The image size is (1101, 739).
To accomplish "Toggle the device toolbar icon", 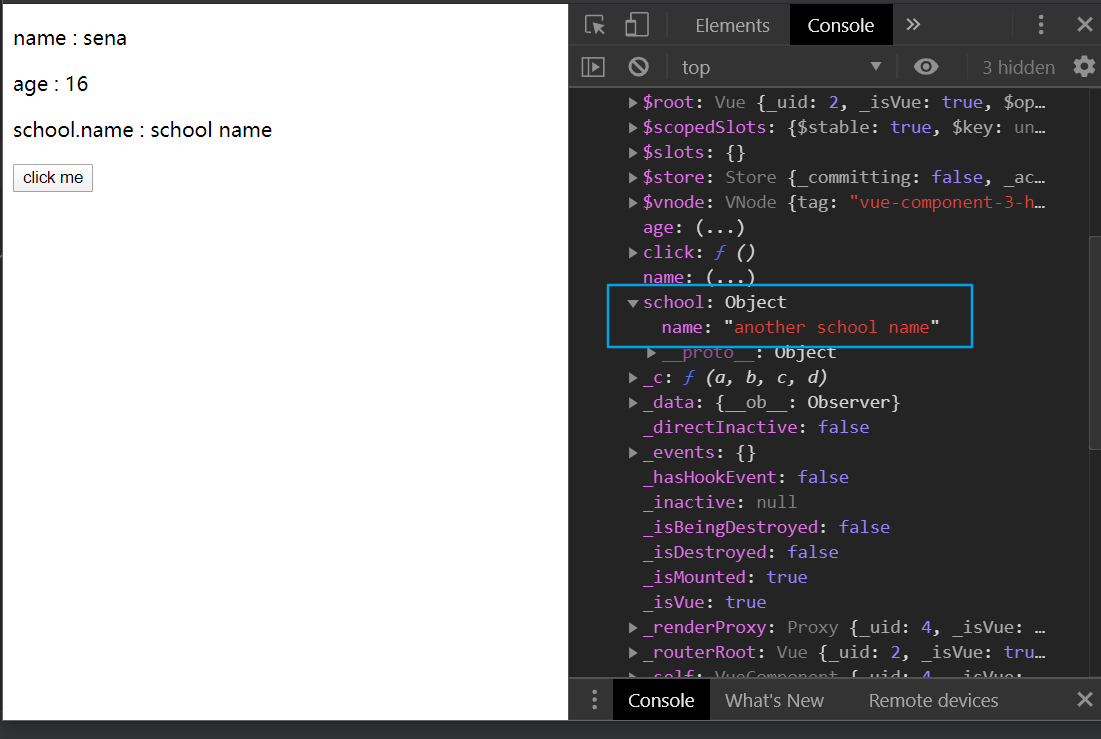I will [x=636, y=25].
